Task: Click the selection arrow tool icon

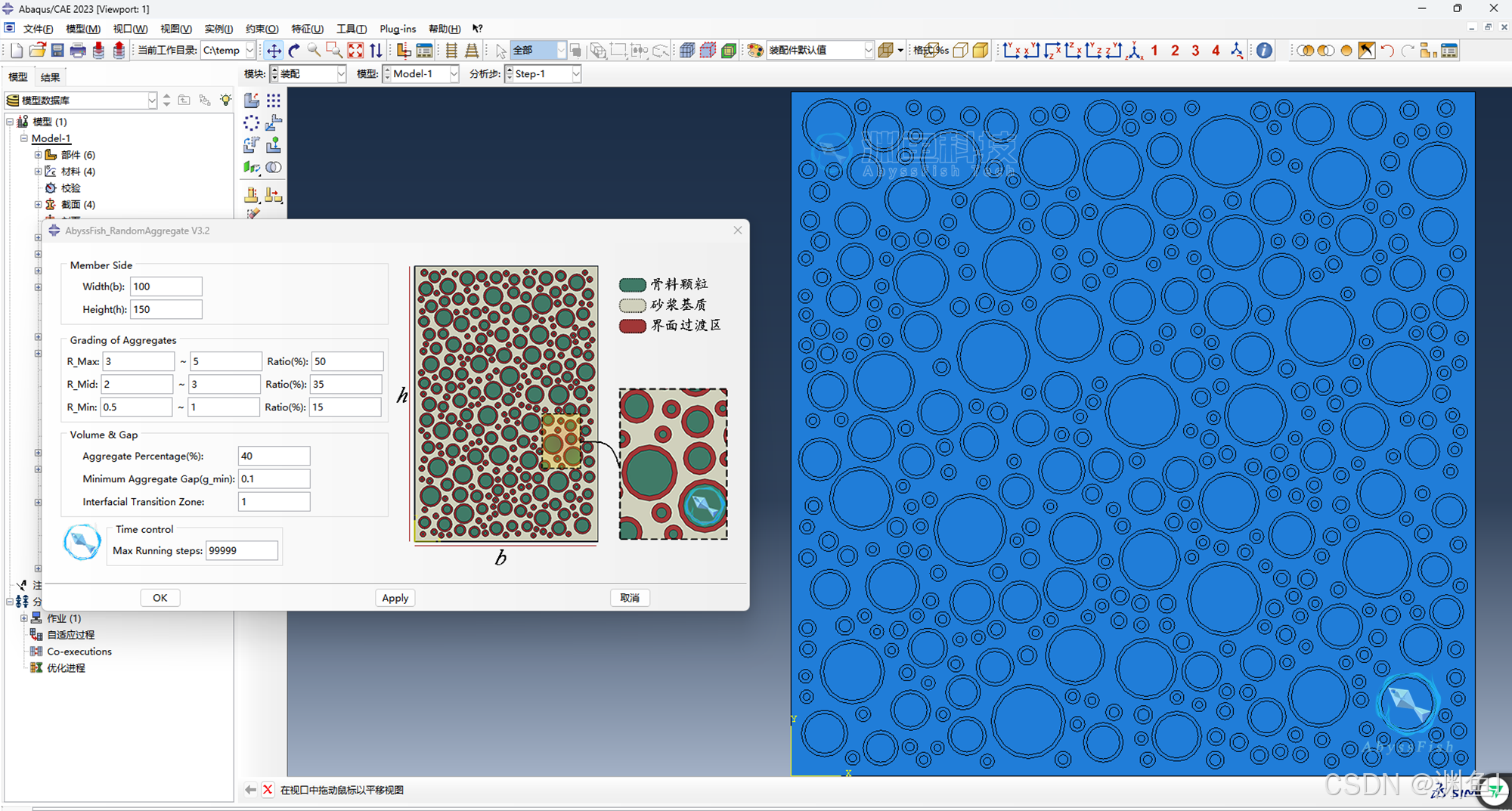Action: [x=500, y=51]
